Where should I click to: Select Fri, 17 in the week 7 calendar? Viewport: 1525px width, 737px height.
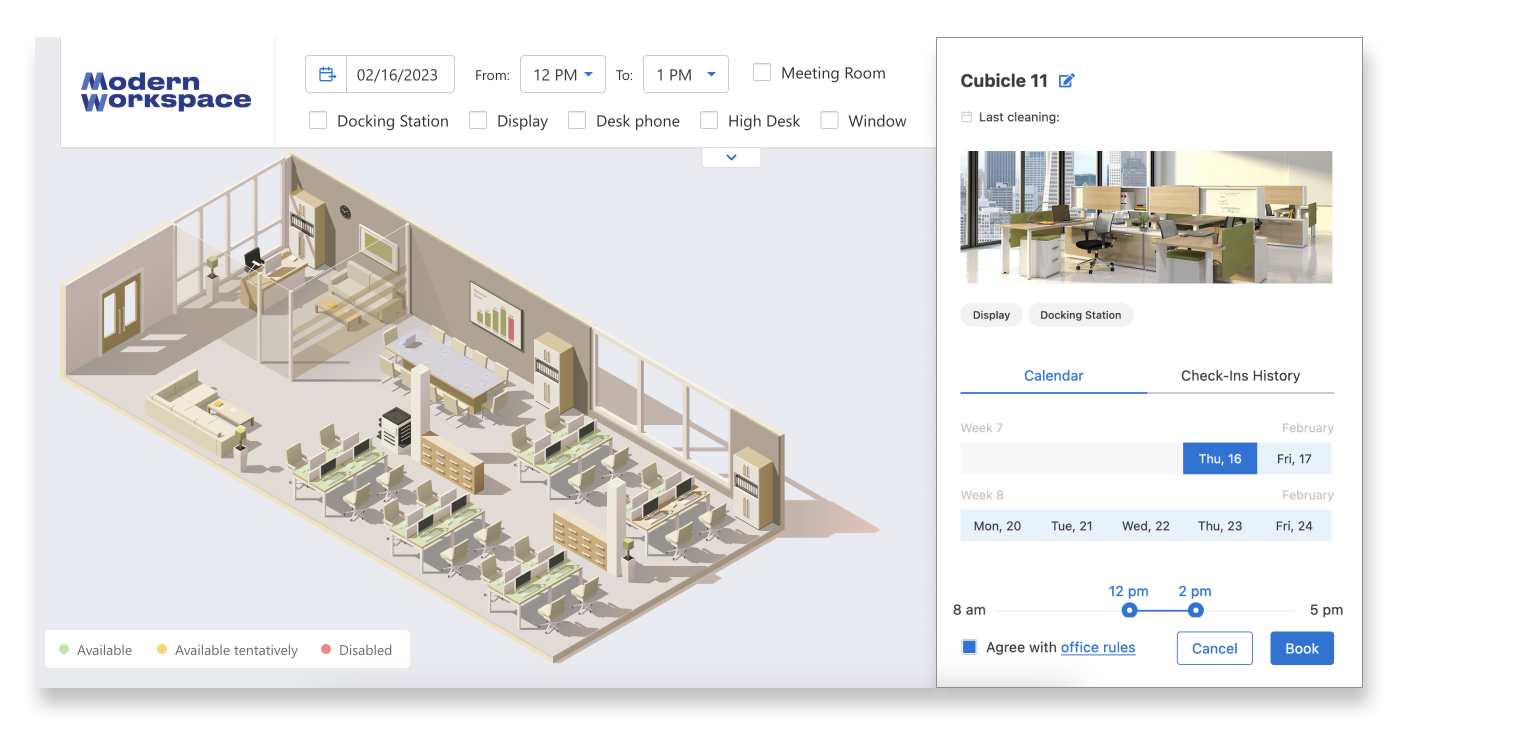click(1294, 459)
